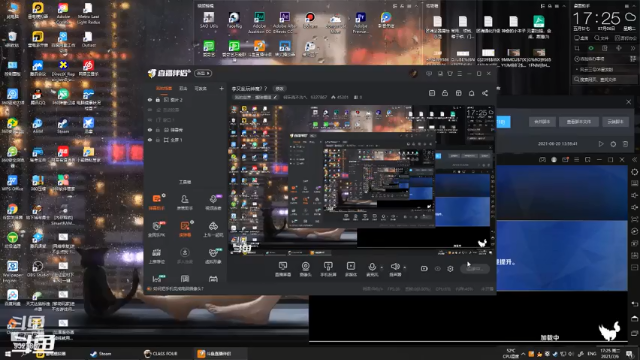Add a new scene with the plus icon
This screenshot has width=640, height=360.
[221, 88]
